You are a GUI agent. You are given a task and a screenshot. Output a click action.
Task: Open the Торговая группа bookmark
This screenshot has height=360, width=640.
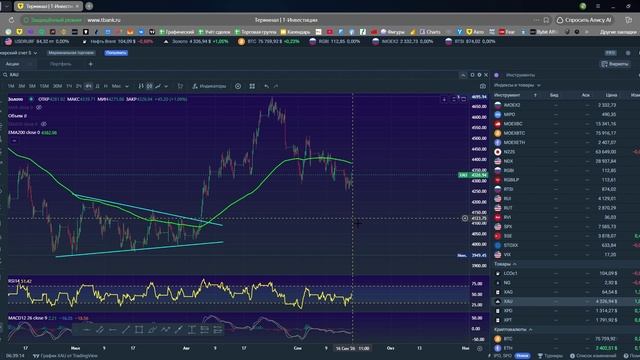click(x=256, y=31)
